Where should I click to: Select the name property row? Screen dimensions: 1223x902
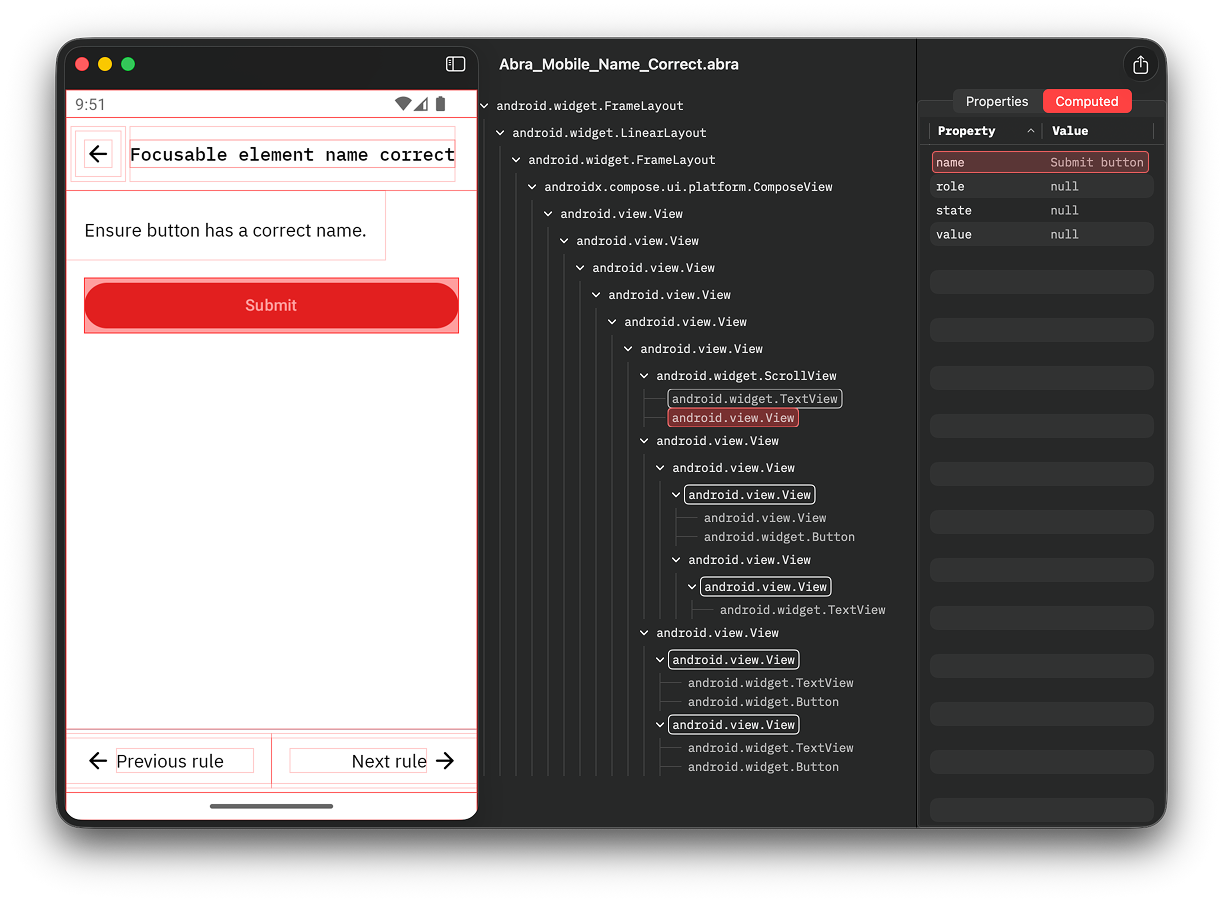[x=1040, y=162]
